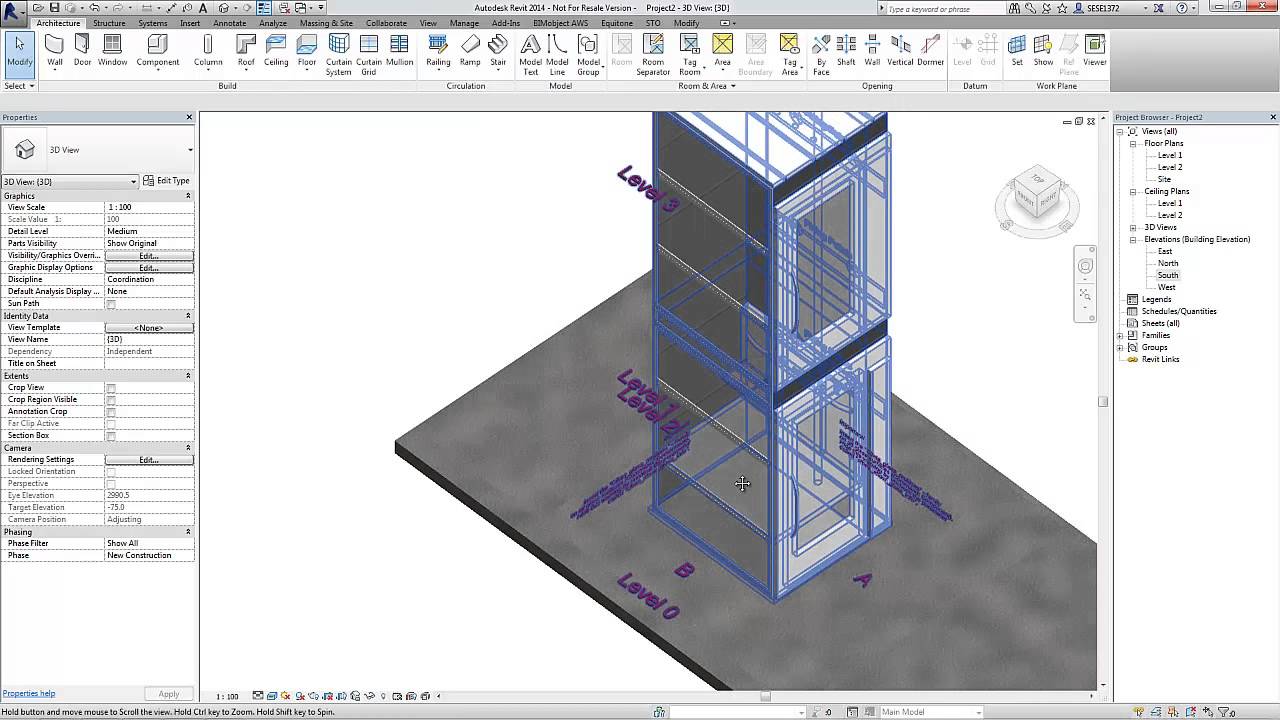Click the Curtain Grid tool

click(x=369, y=55)
